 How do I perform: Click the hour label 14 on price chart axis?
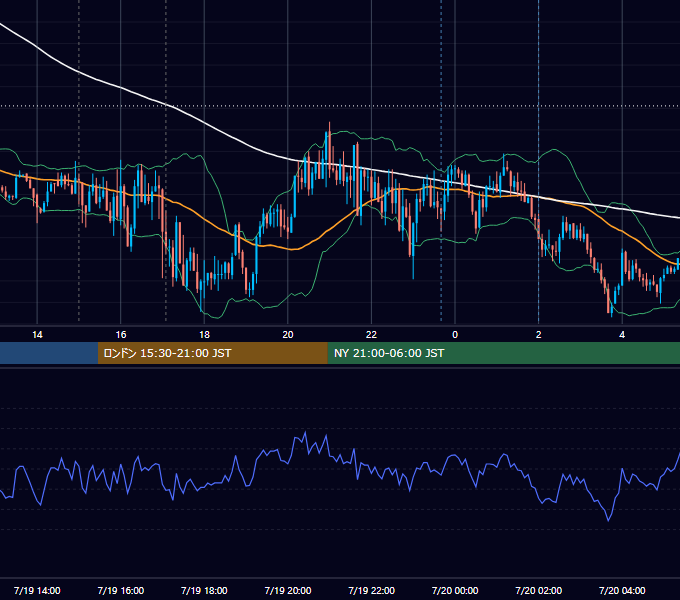click(x=37, y=335)
